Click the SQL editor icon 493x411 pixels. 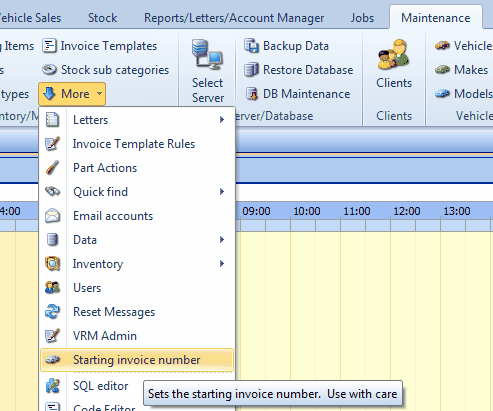point(53,386)
